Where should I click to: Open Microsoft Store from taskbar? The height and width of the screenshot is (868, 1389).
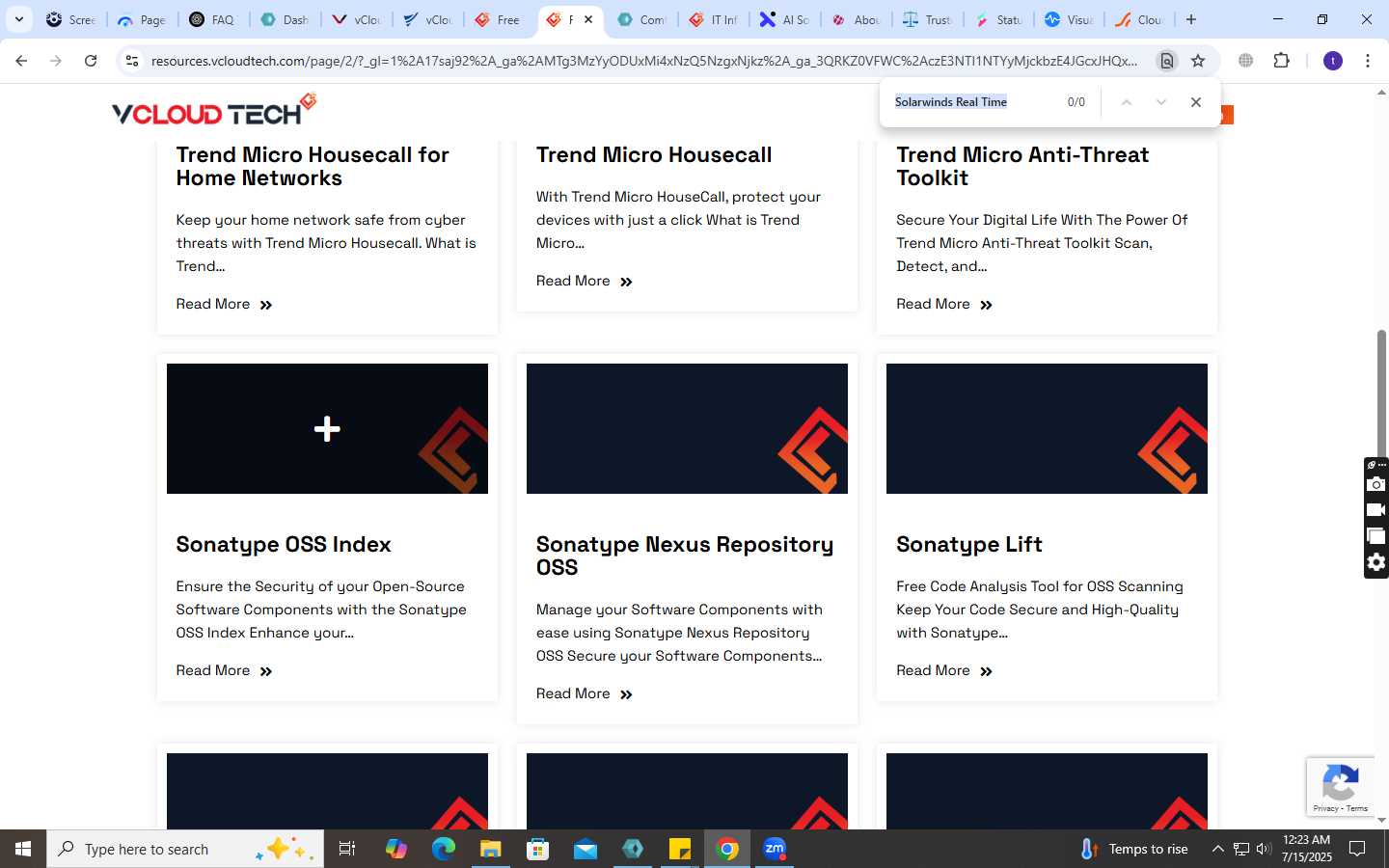(x=538, y=849)
